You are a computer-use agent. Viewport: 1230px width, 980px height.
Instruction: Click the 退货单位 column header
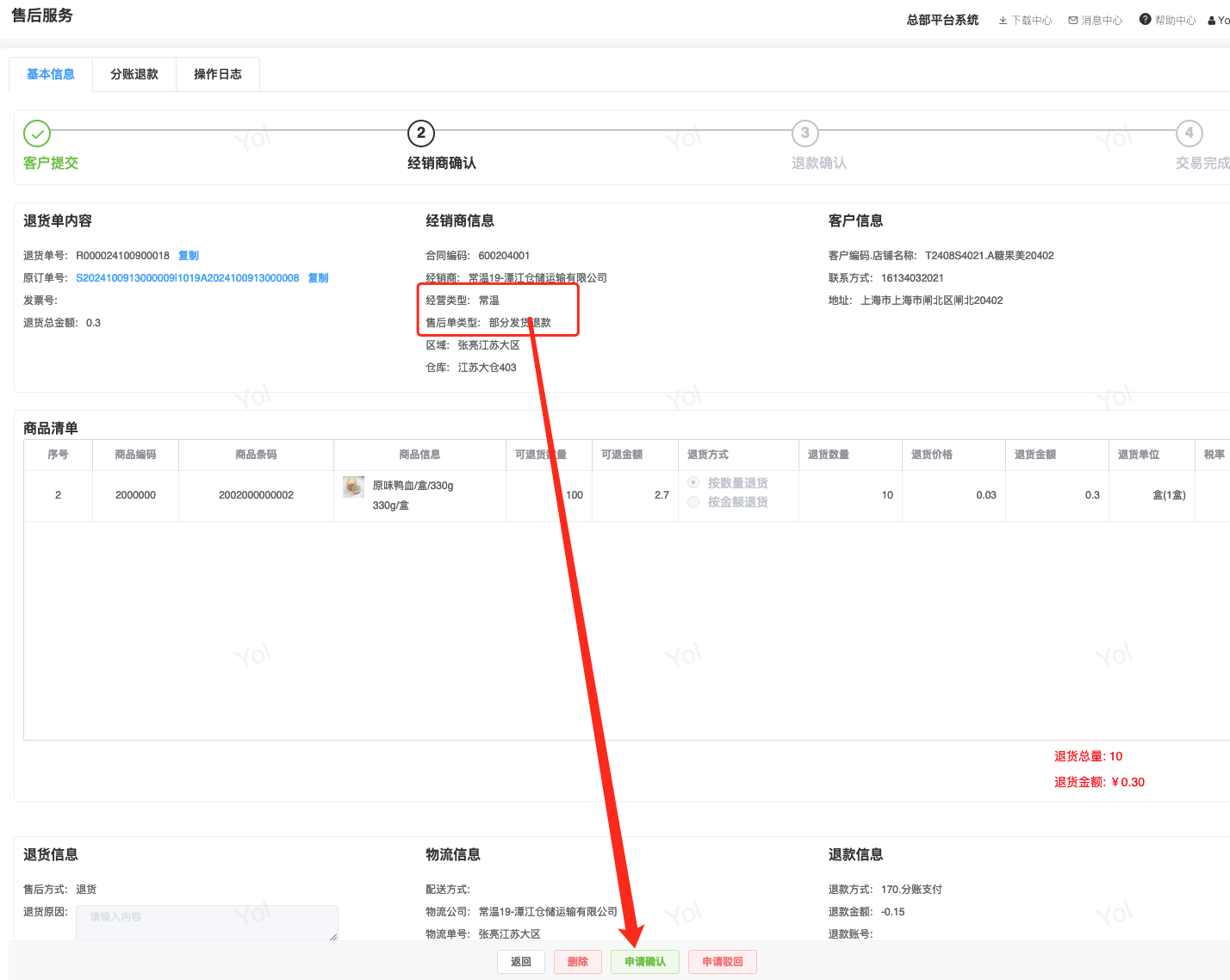[1152, 455]
